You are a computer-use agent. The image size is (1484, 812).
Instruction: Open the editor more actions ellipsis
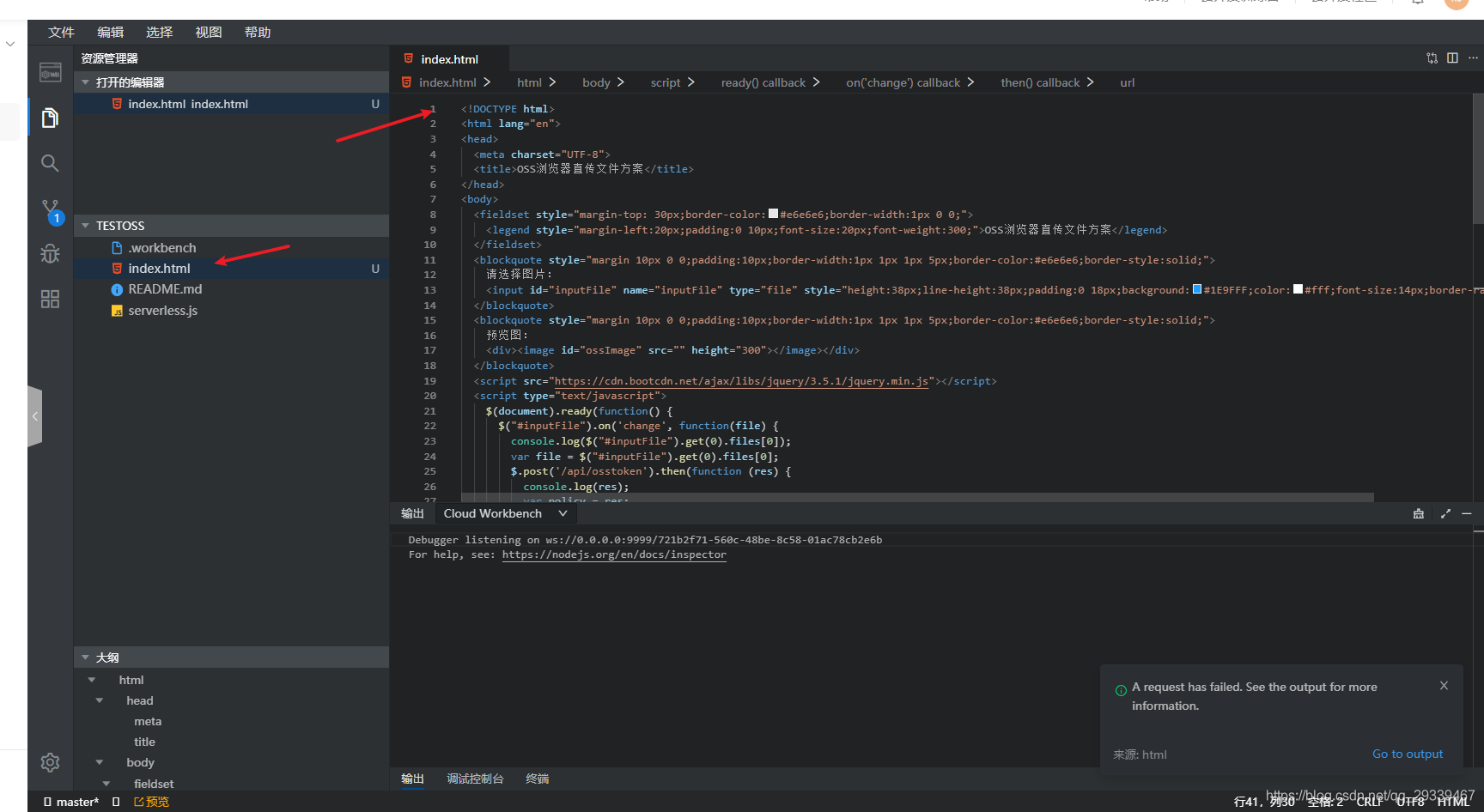(1473, 58)
